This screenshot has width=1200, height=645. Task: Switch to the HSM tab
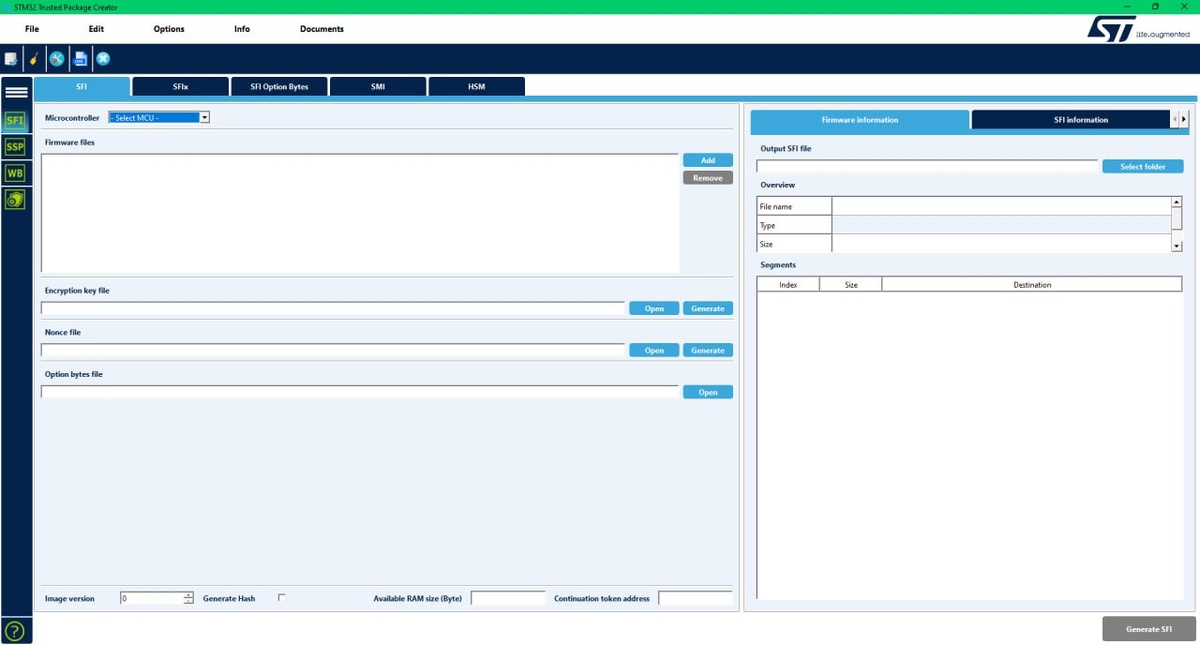click(477, 87)
